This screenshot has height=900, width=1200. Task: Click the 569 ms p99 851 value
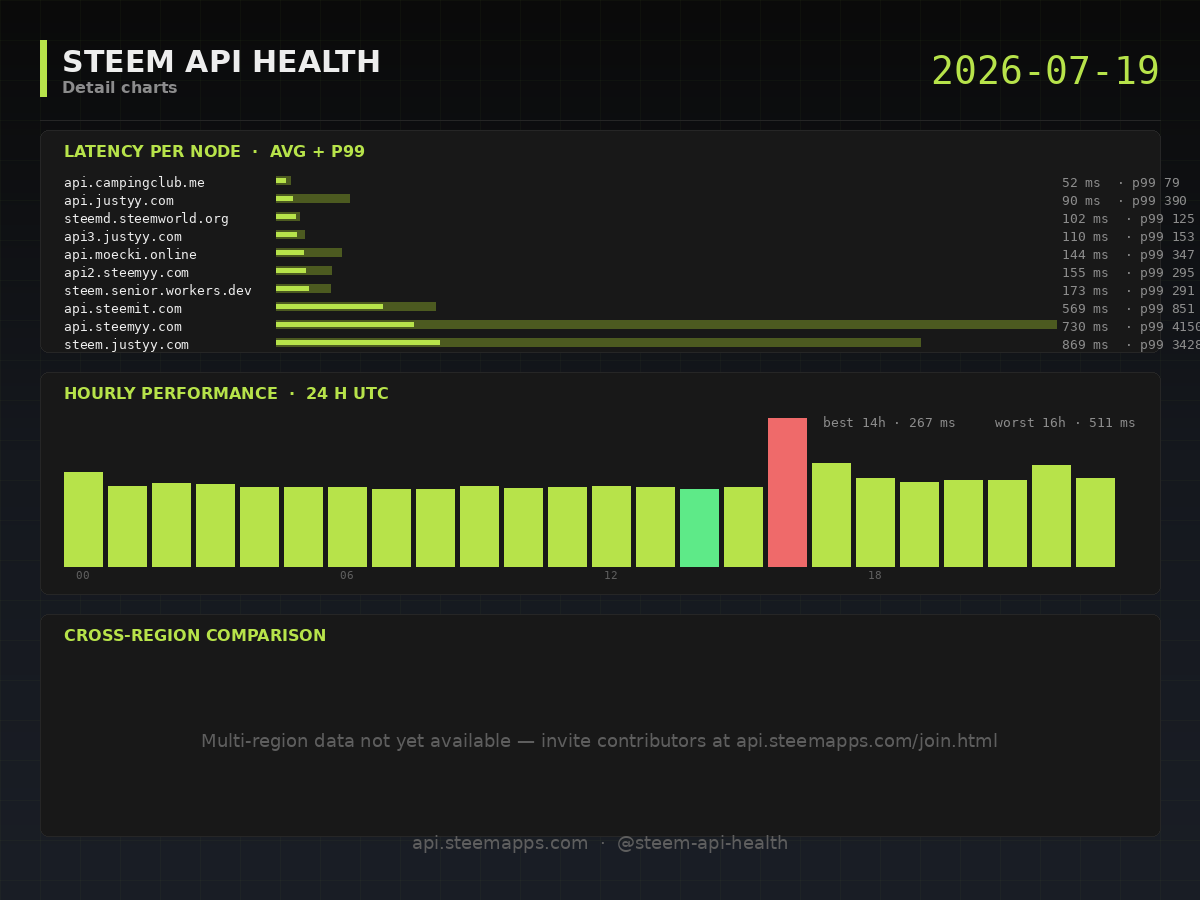pos(1128,309)
